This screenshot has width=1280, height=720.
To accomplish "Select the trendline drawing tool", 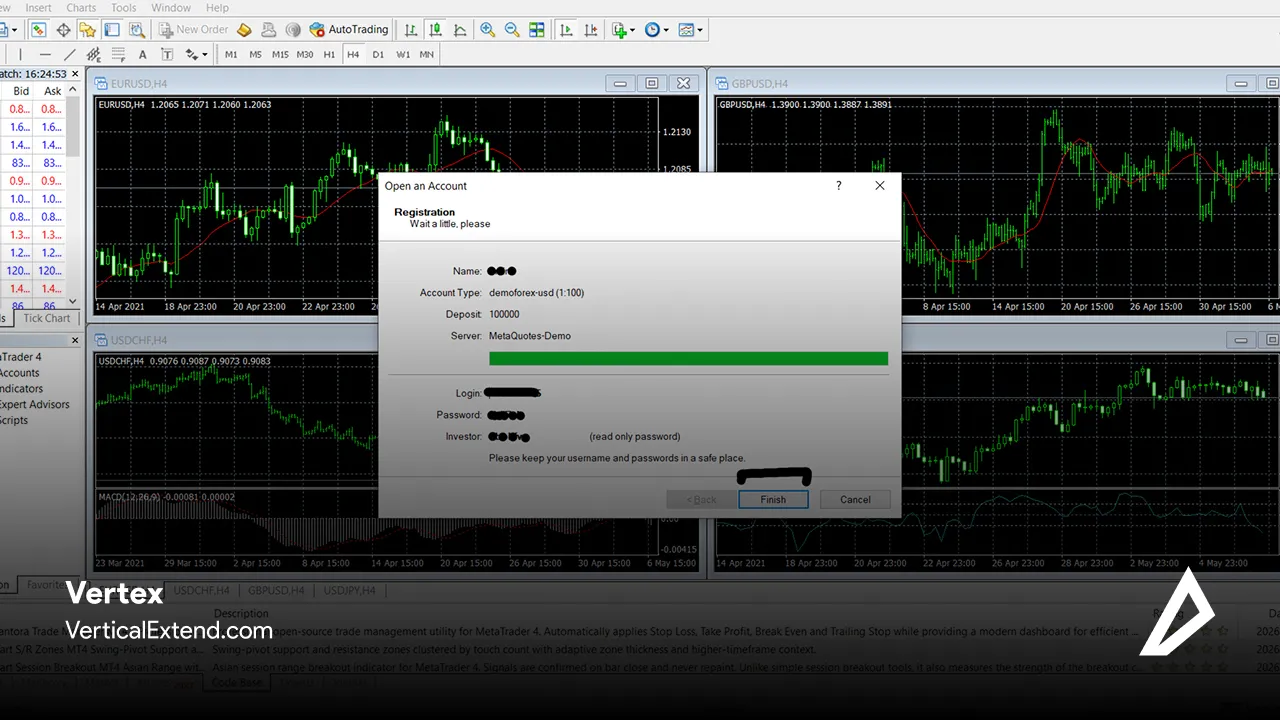I will coord(69,54).
